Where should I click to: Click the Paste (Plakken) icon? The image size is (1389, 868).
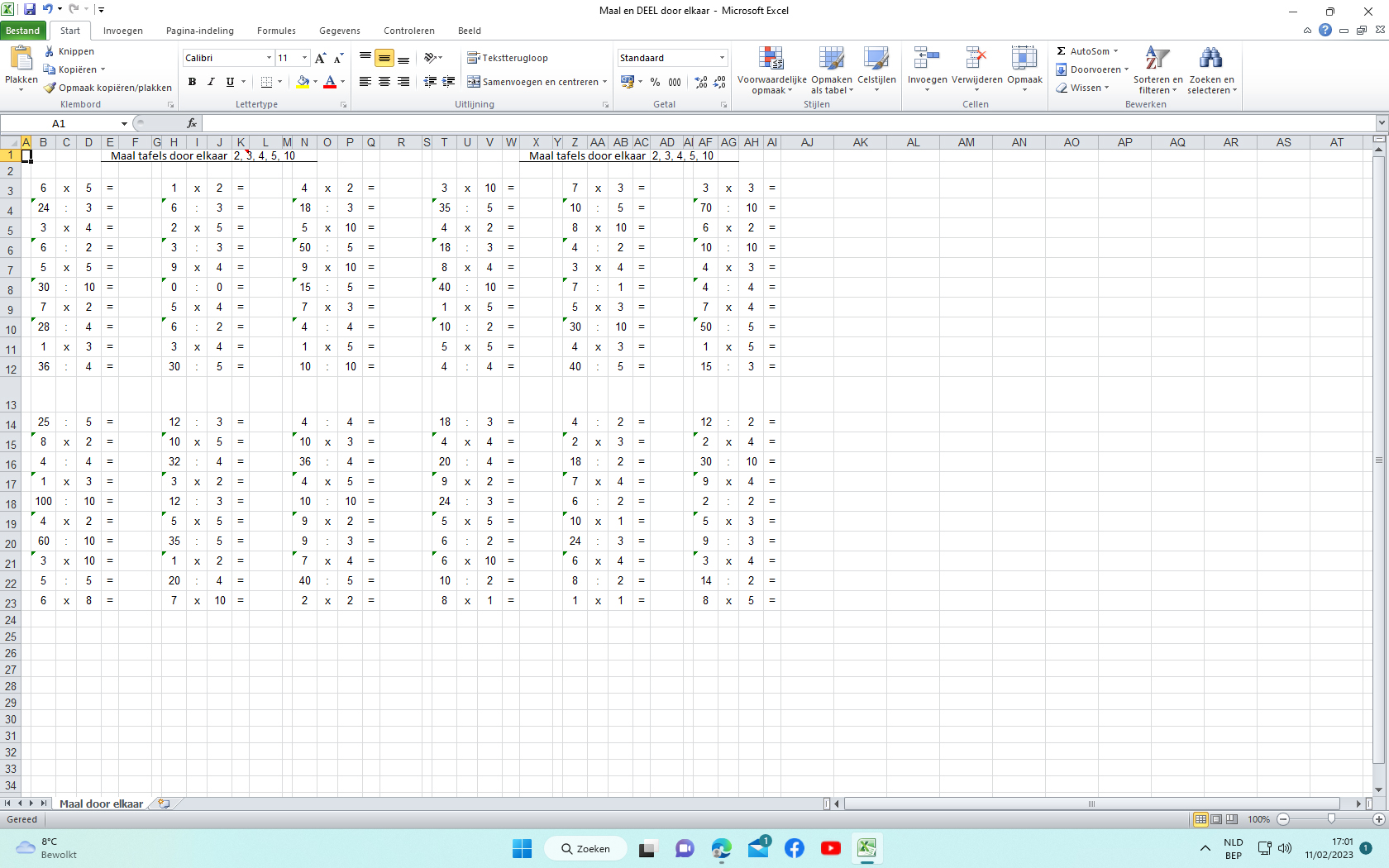click(x=21, y=60)
